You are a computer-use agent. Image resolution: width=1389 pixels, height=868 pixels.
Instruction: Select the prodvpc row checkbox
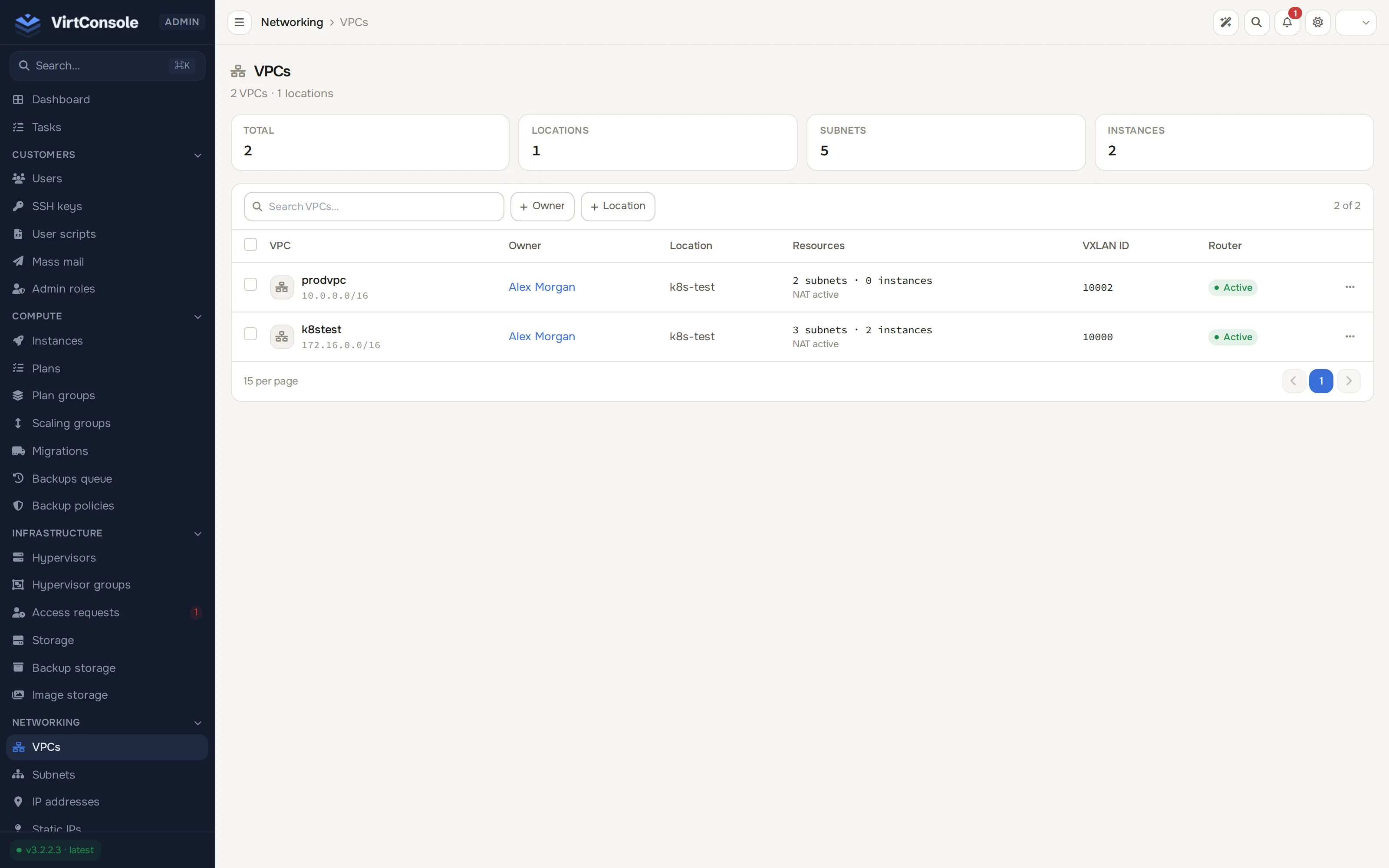click(250, 285)
